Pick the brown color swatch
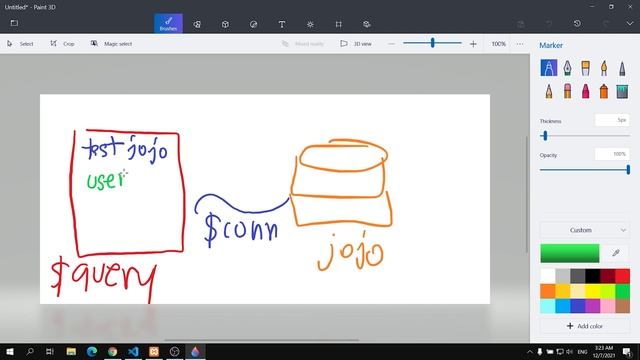Viewport: 640px width, 360px height. [622, 306]
